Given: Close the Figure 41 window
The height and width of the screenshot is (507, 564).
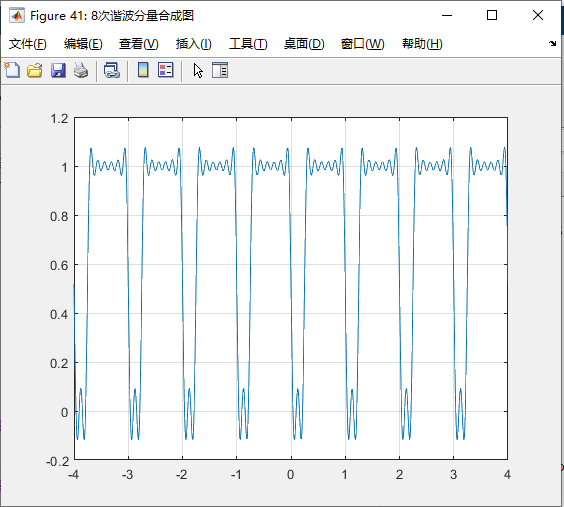Looking at the screenshot, I should point(538,15).
